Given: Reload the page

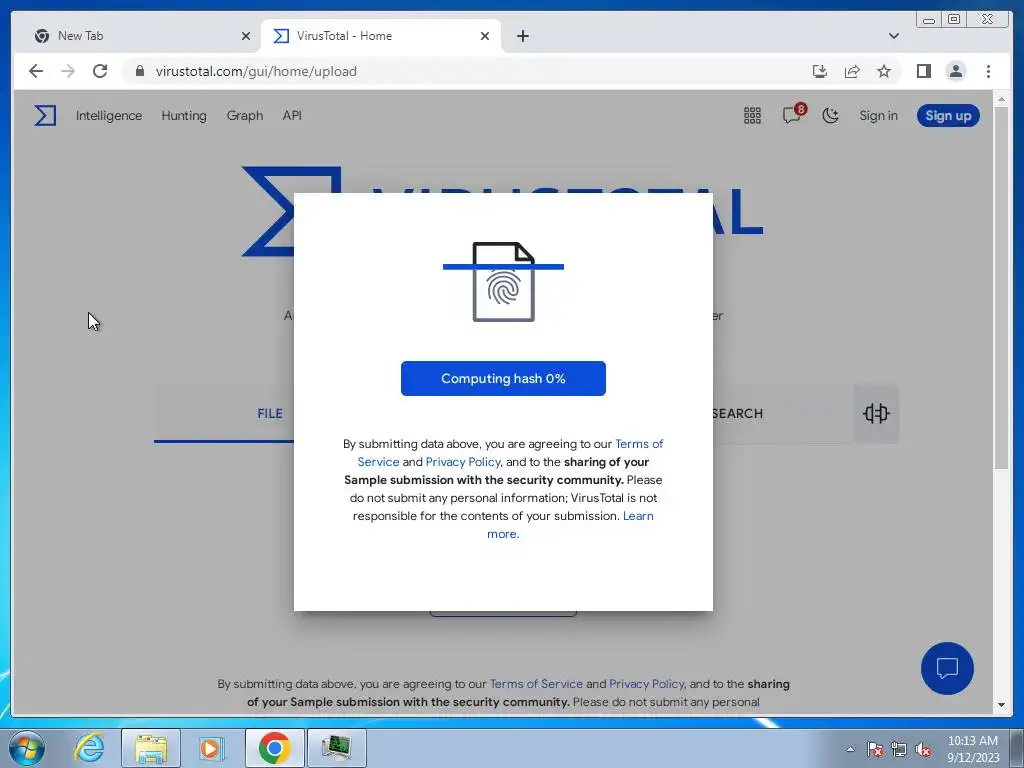Looking at the screenshot, I should 100,71.
